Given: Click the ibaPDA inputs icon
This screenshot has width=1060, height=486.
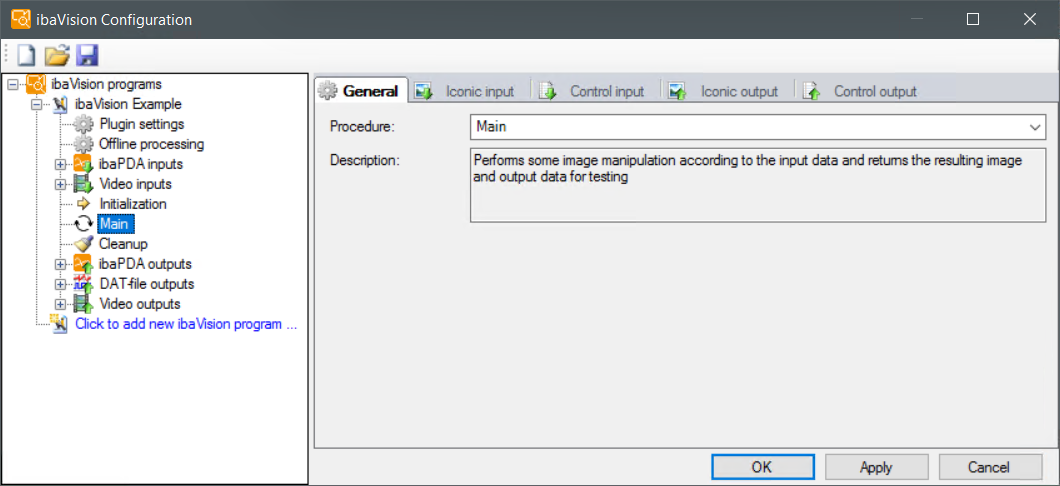Looking at the screenshot, I should tap(83, 164).
